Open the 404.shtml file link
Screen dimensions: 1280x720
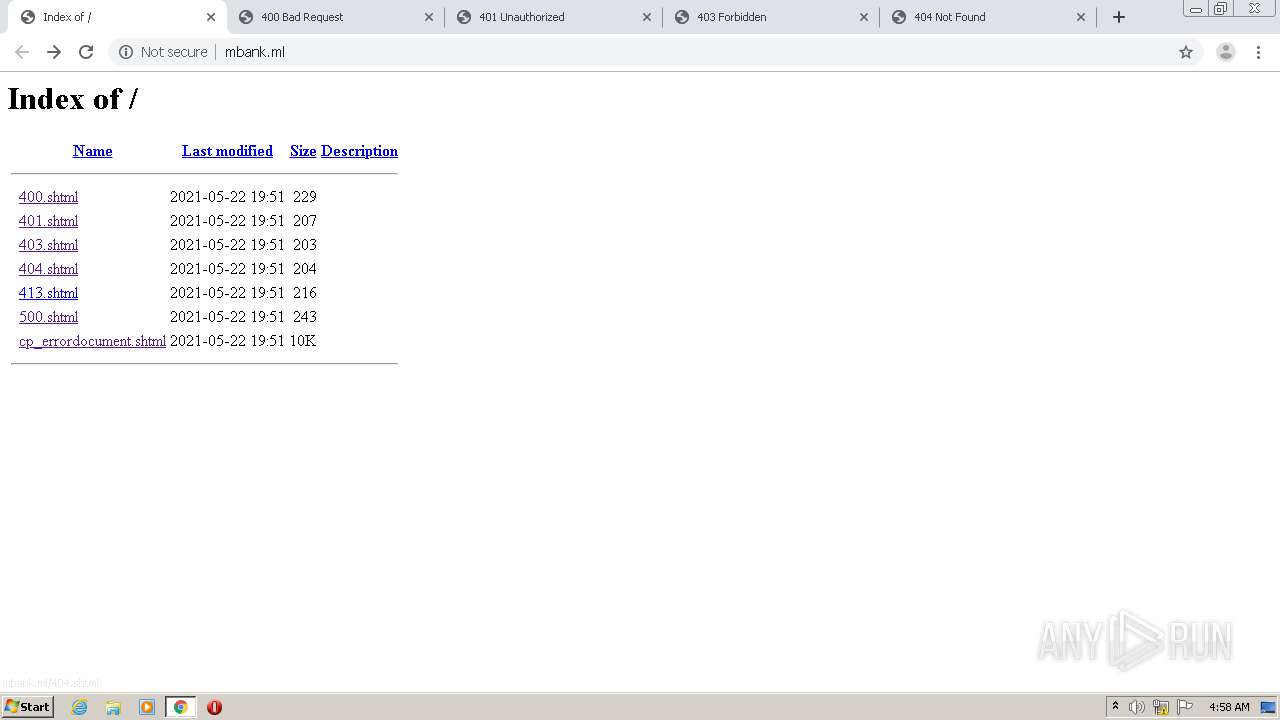coord(48,269)
